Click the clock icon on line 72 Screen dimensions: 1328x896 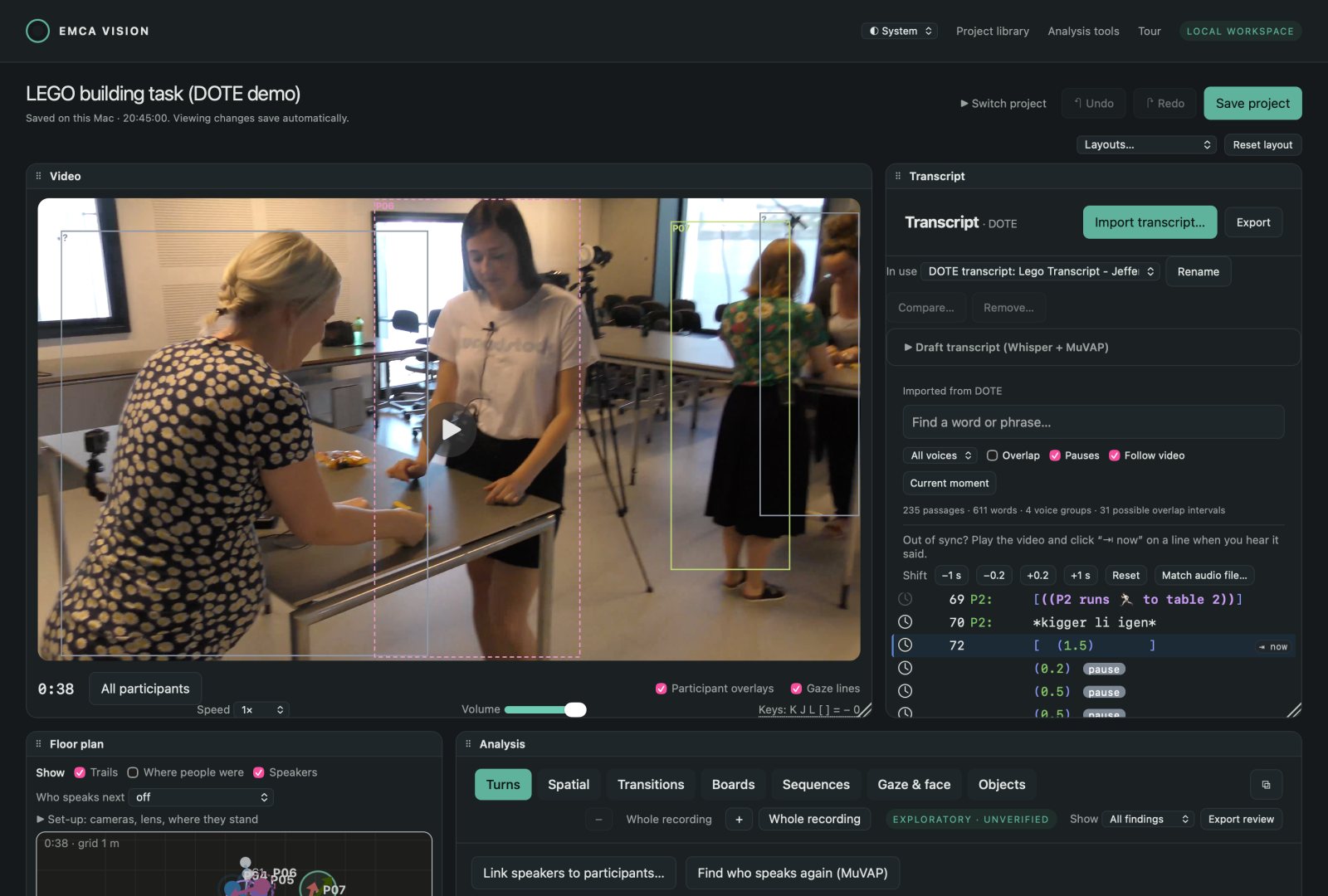point(906,645)
